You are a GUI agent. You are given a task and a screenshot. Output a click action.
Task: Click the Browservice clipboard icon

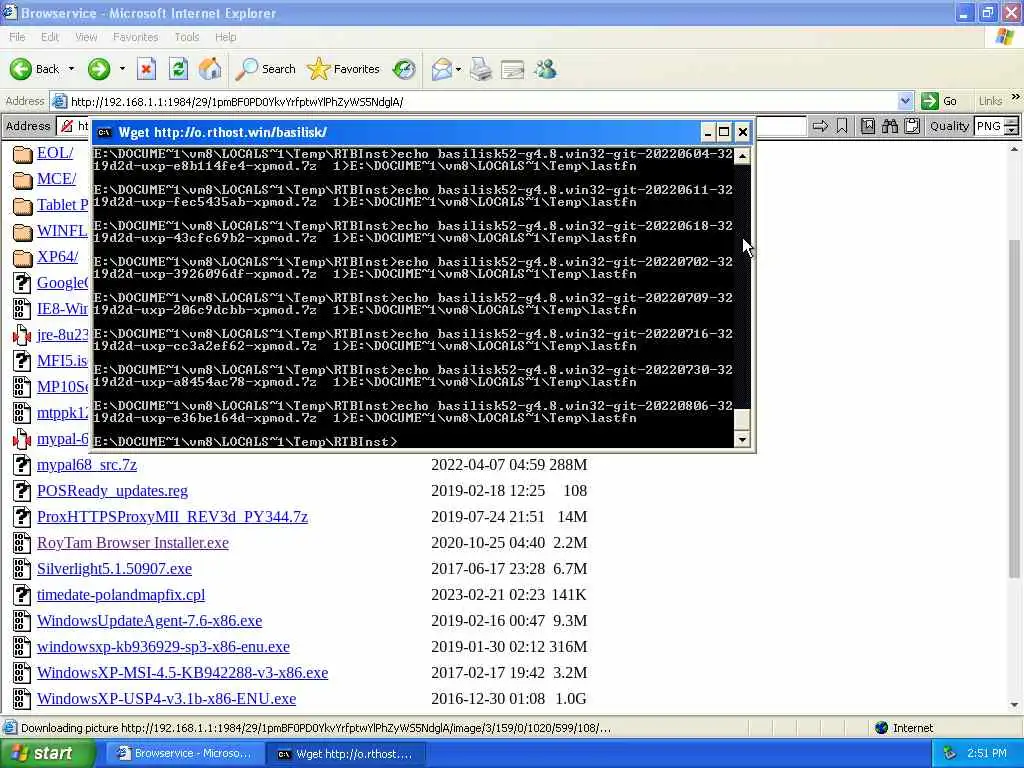[912, 126]
